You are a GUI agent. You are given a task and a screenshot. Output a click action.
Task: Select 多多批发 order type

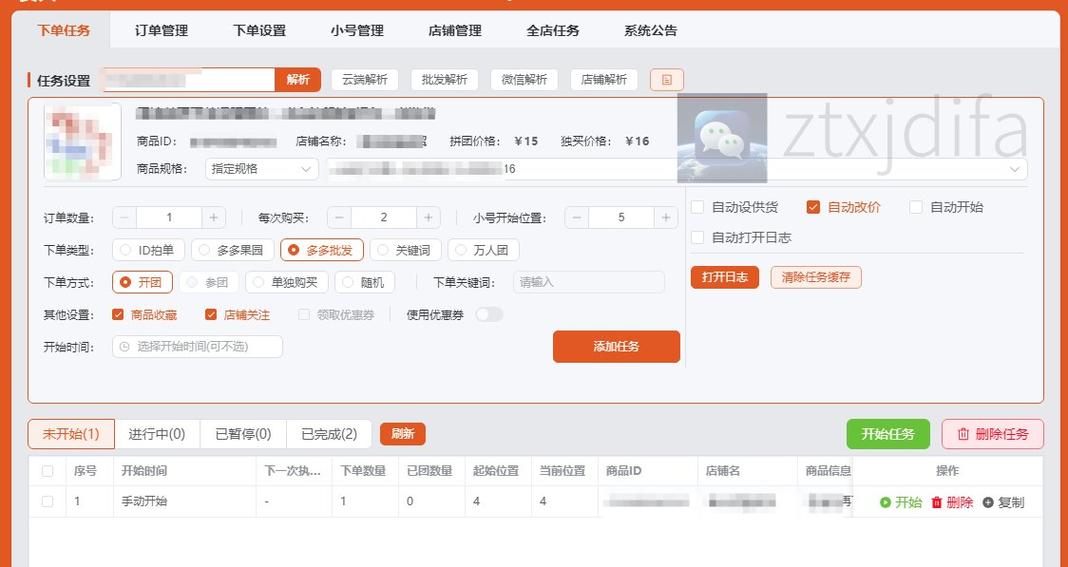click(x=321, y=250)
